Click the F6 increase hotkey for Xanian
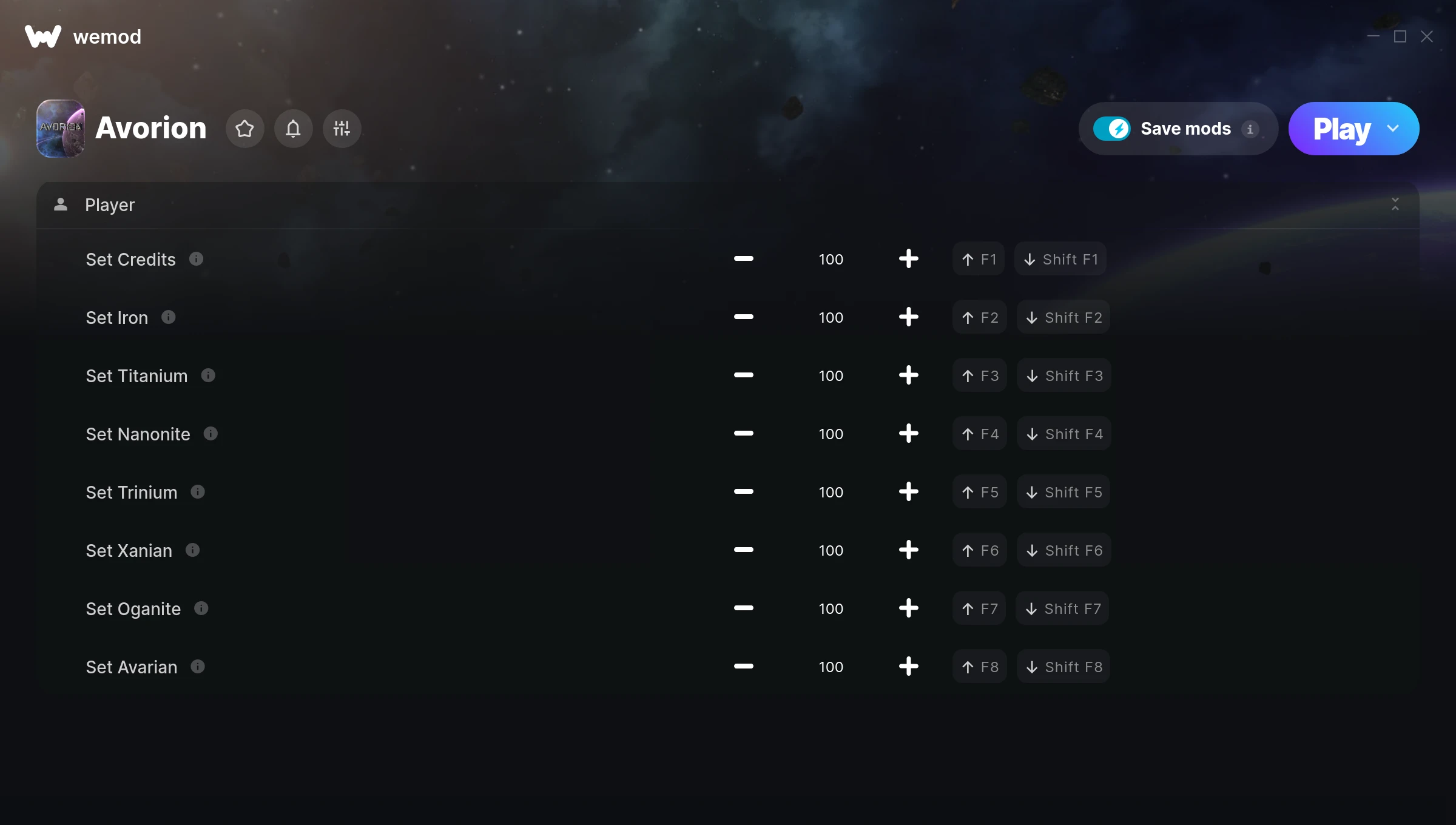The width and height of the screenshot is (1456, 825). pyautogui.click(x=980, y=550)
